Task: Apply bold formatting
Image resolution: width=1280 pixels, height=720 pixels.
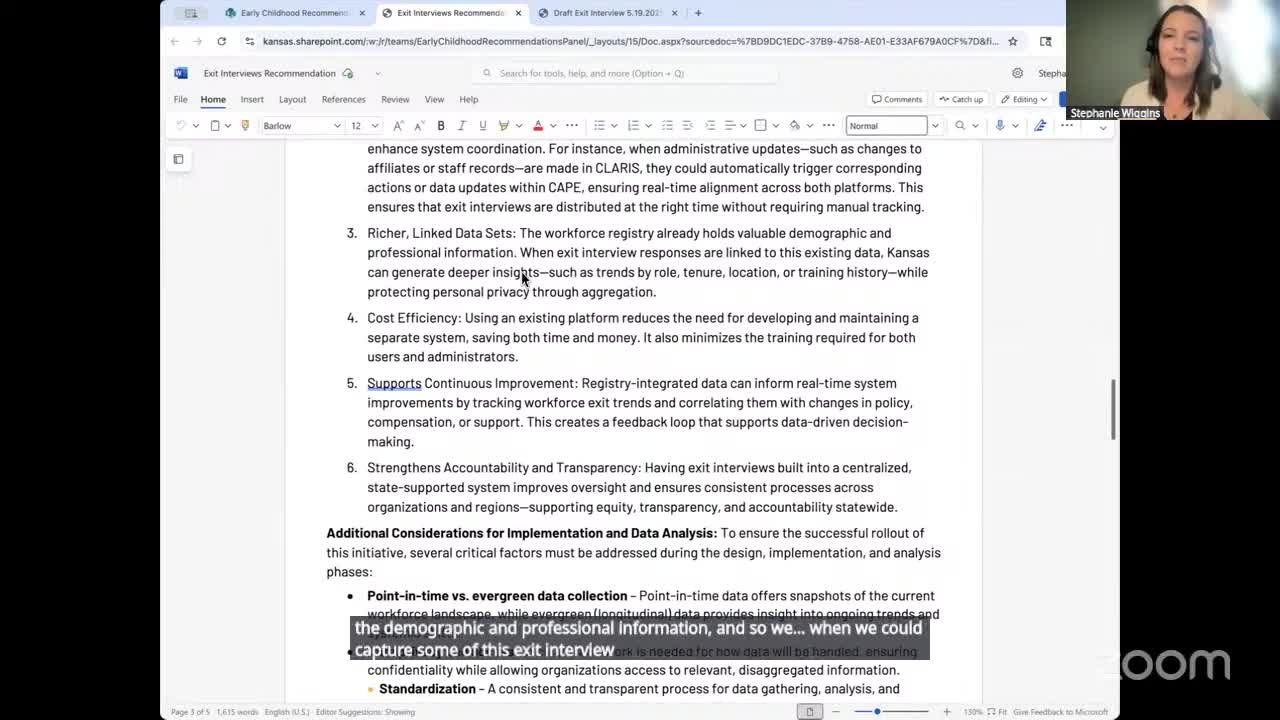Action: click(440, 125)
